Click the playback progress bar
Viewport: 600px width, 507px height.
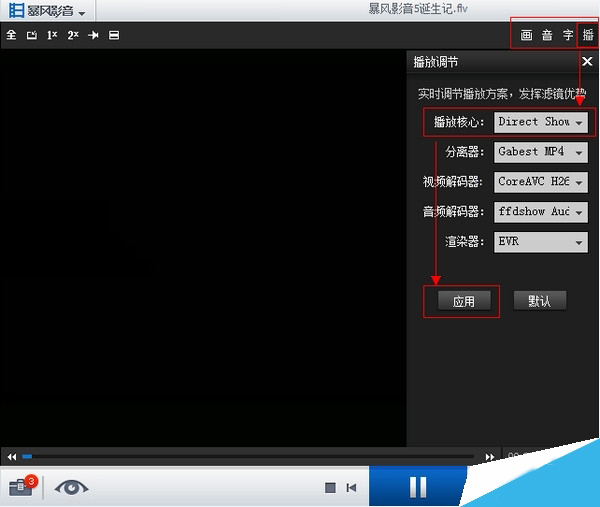tap(248, 456)
